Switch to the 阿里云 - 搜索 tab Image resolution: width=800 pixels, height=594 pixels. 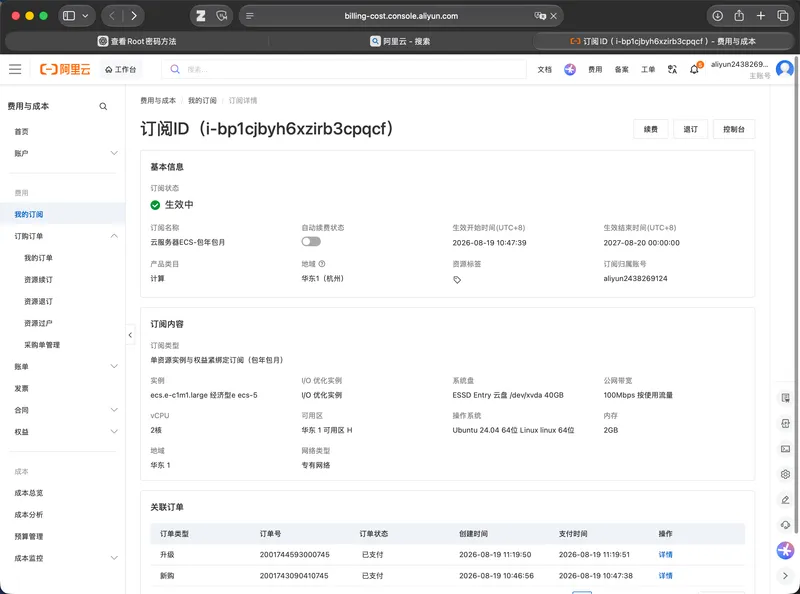click(400, 41)
